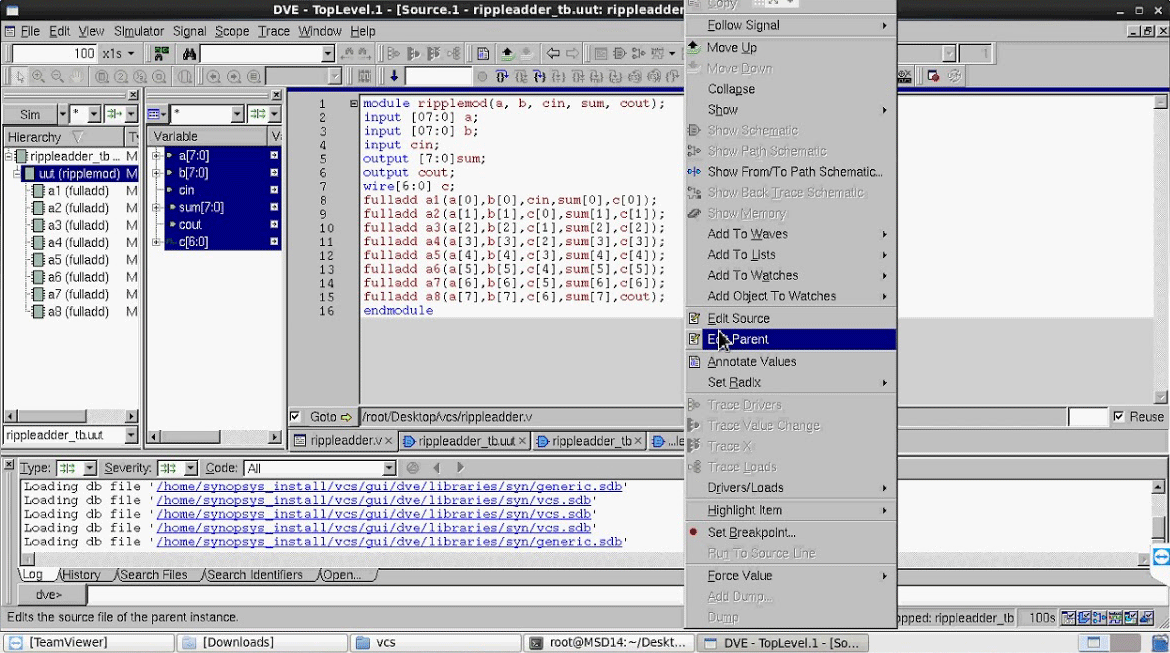Click the back navigation arrow icon
1170x653 pixels.
554,53
